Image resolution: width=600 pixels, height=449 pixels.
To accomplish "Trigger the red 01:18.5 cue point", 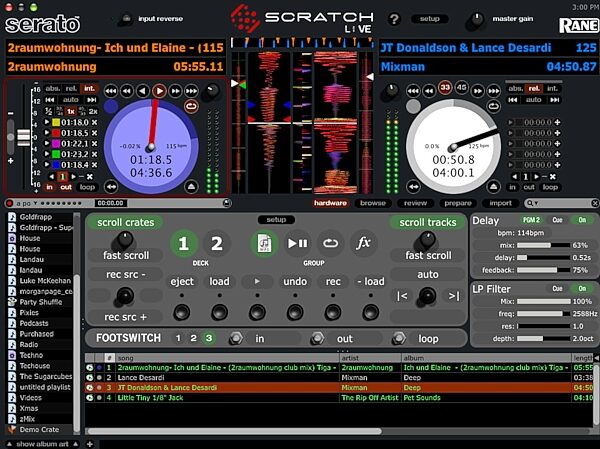I will pos(47,133).
